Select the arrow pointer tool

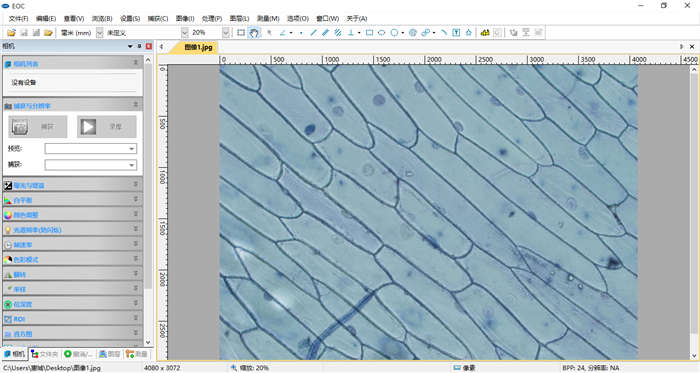(x=269, y=33)
